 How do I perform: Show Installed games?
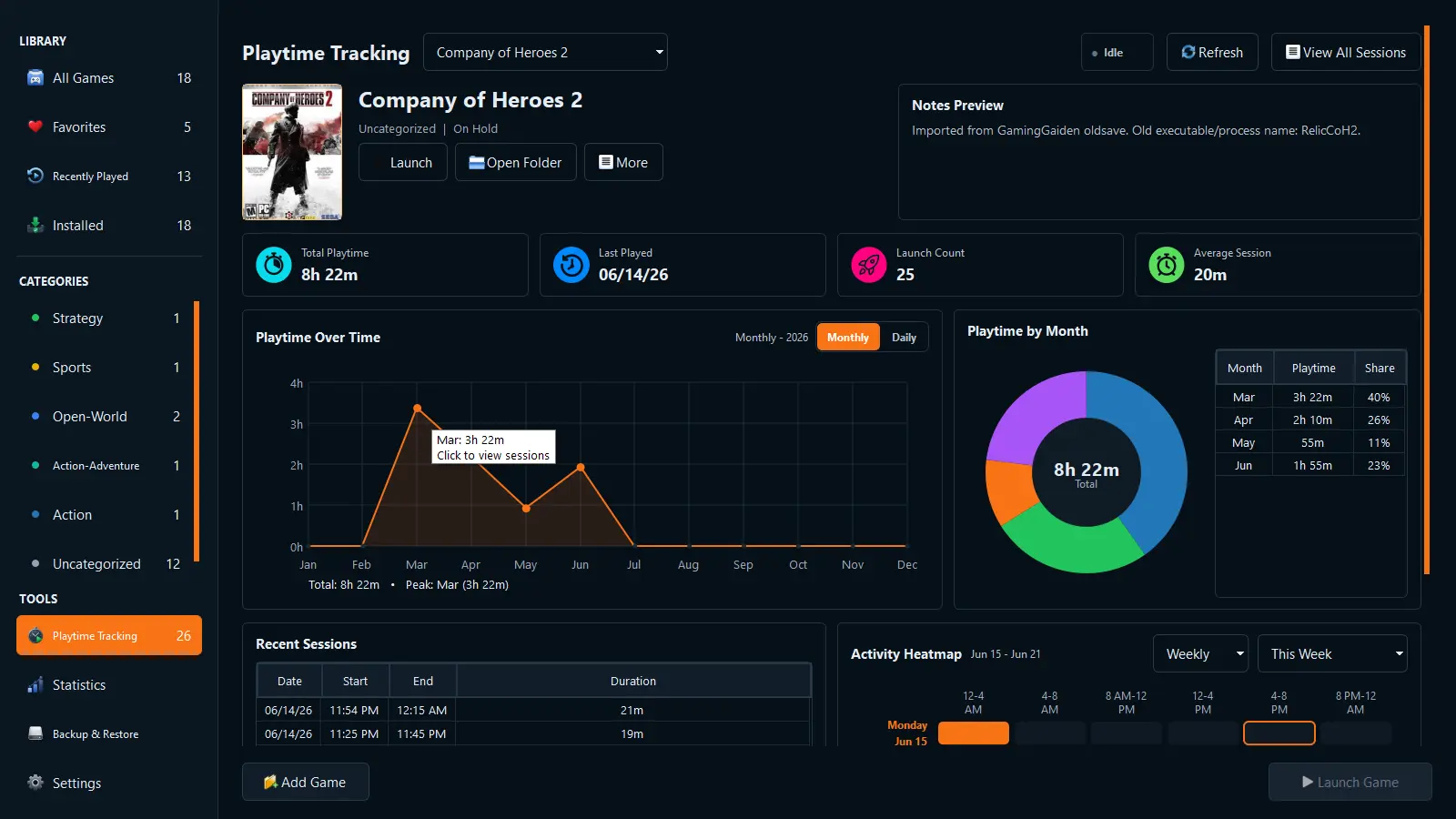pyautogui.click(x=109, y=226)
